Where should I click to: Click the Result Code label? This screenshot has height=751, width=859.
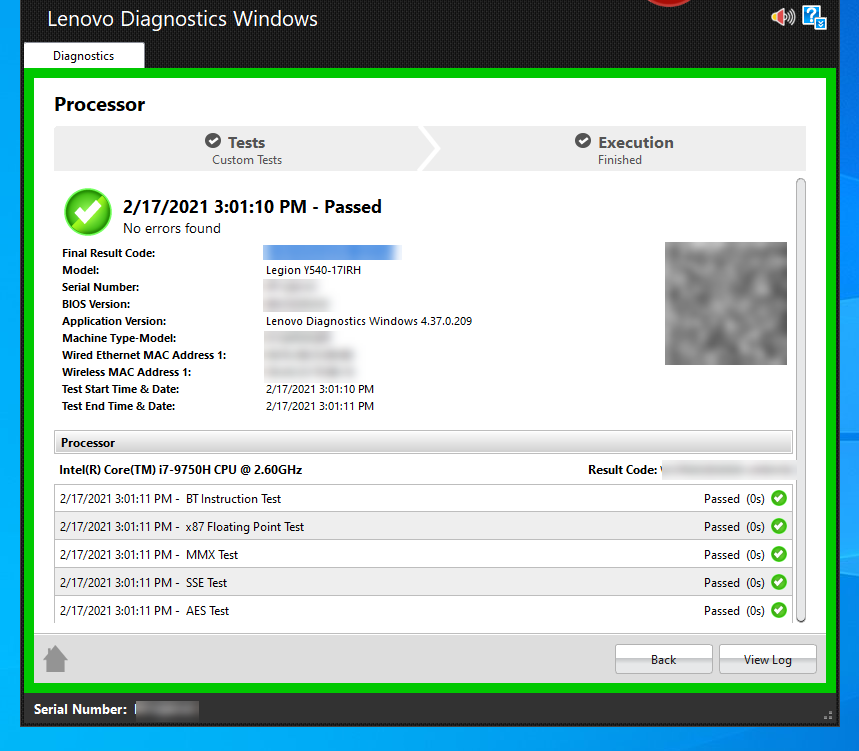(622, 469)
